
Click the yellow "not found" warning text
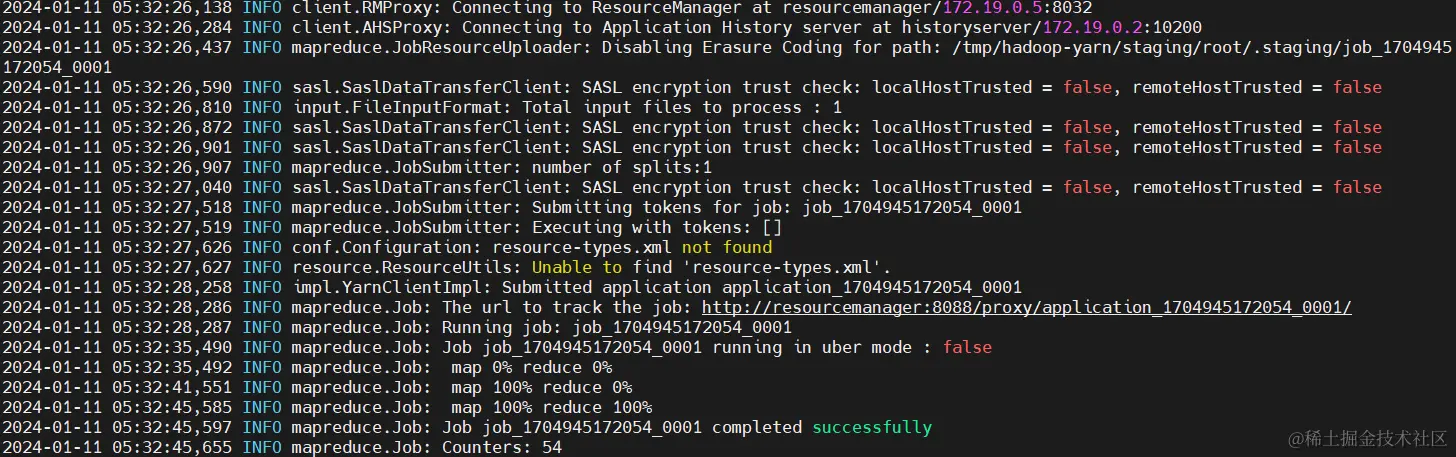[727, 248]
